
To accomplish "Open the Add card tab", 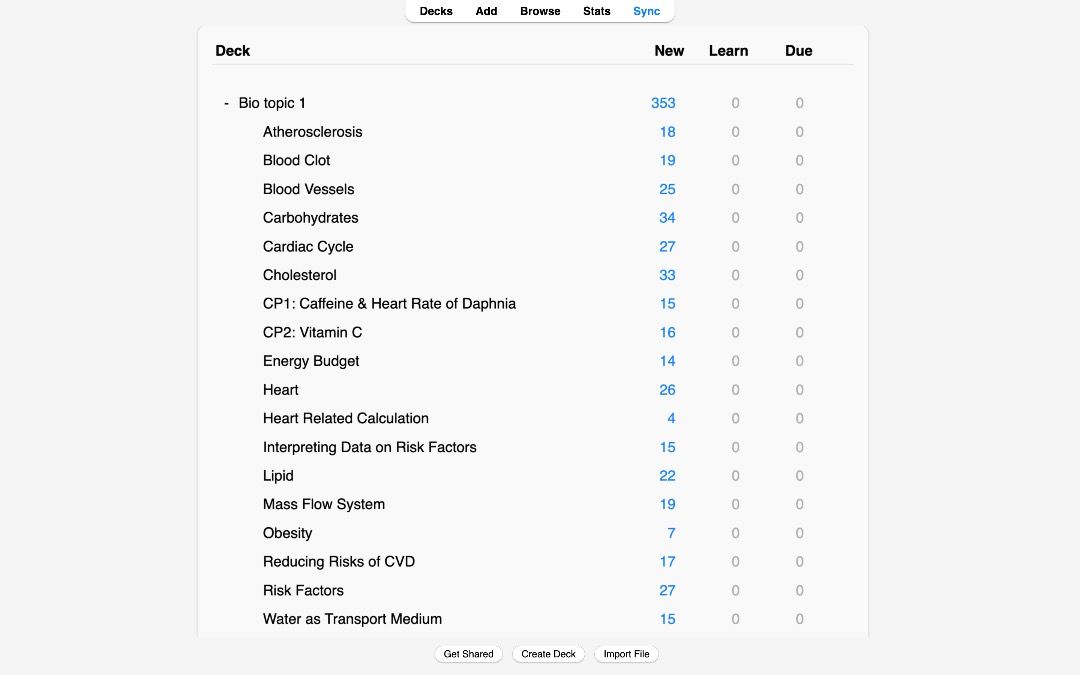I will click(487, 11).
